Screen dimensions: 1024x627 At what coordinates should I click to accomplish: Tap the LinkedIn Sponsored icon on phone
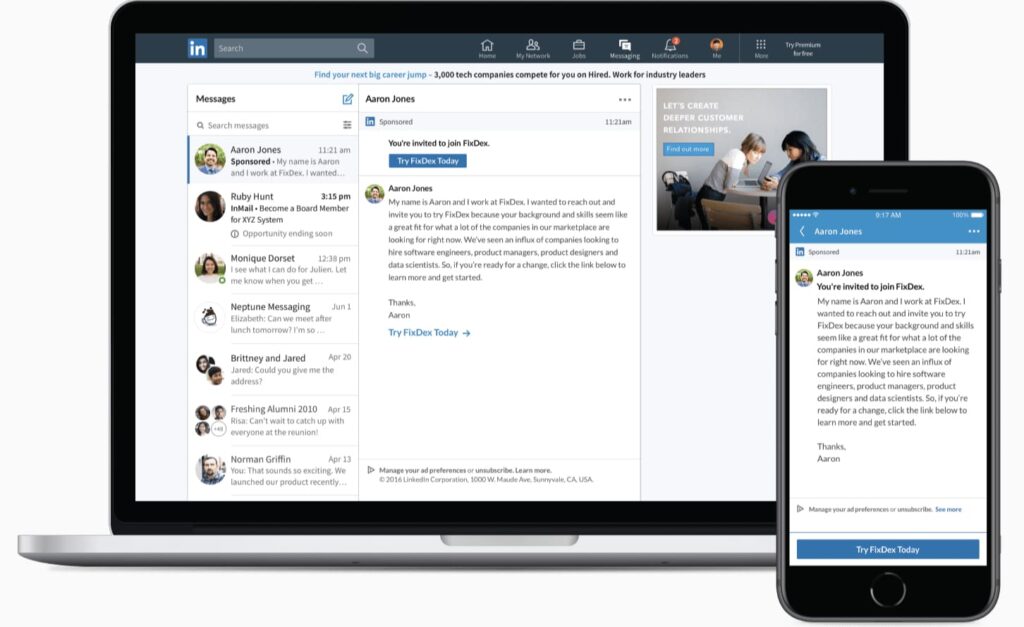pyautogui.click(x=800, y=251)
